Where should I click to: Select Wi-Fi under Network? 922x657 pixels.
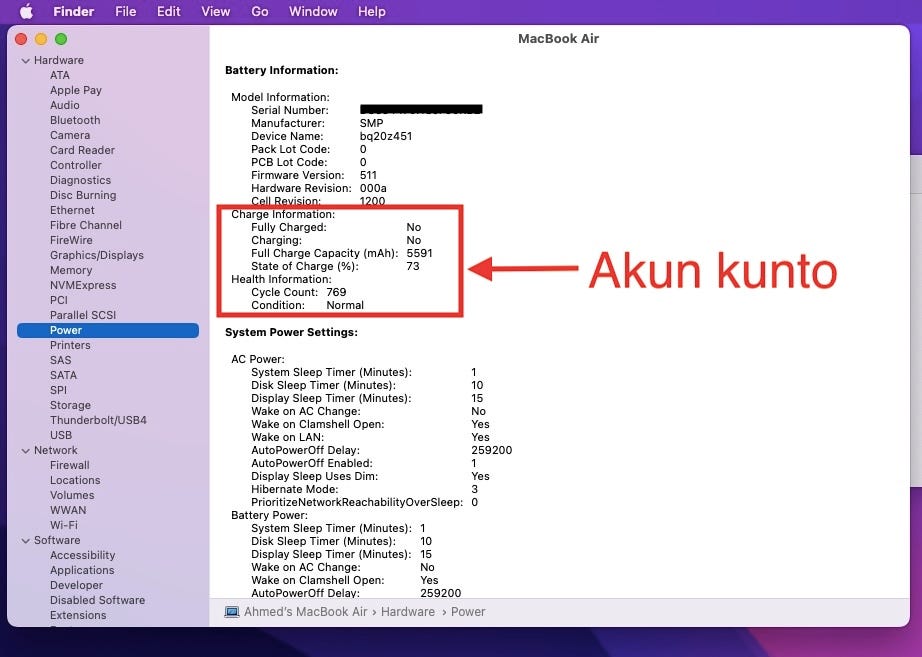point(64,525)
